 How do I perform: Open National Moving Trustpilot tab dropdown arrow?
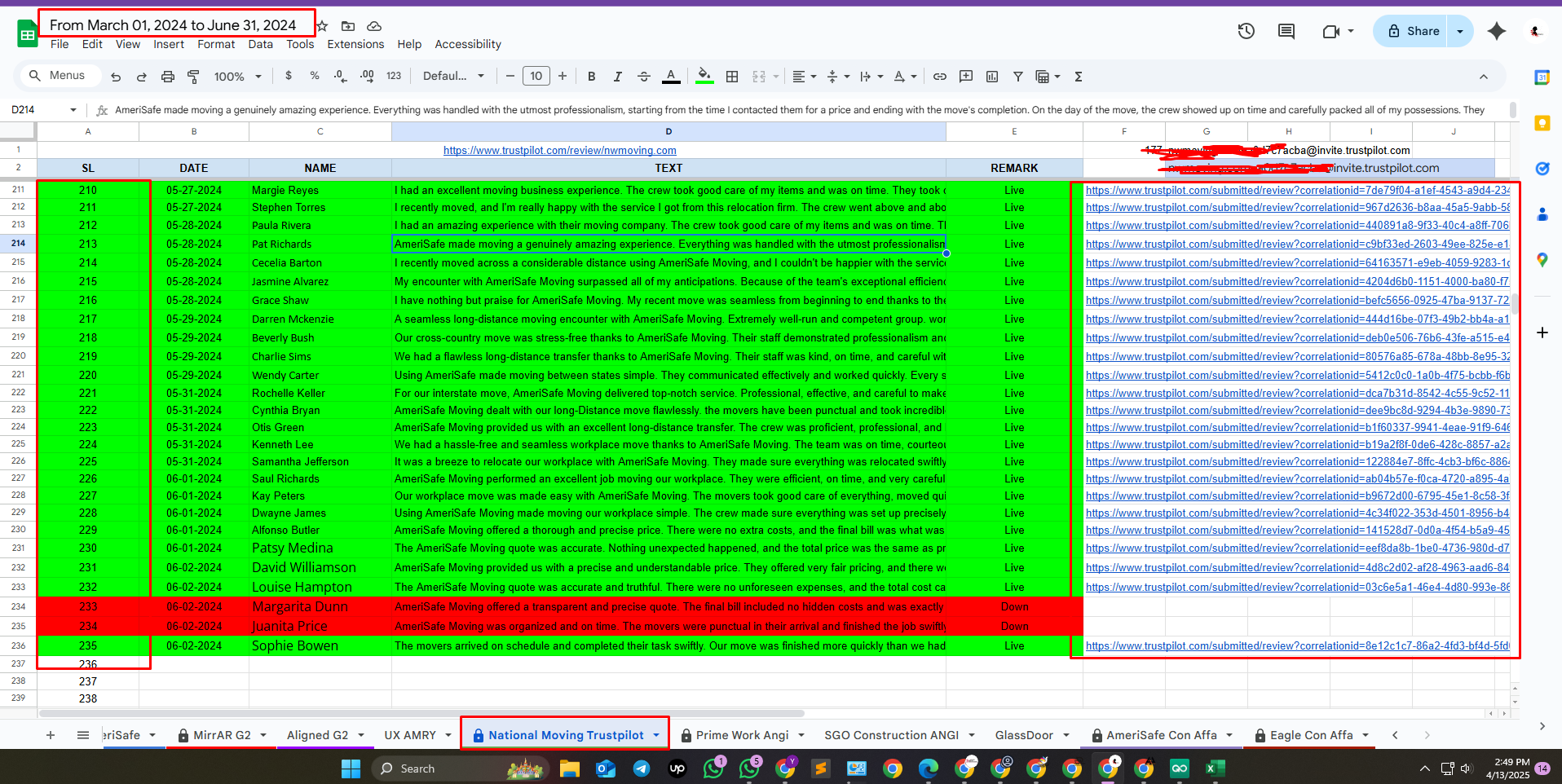point(656,735)
